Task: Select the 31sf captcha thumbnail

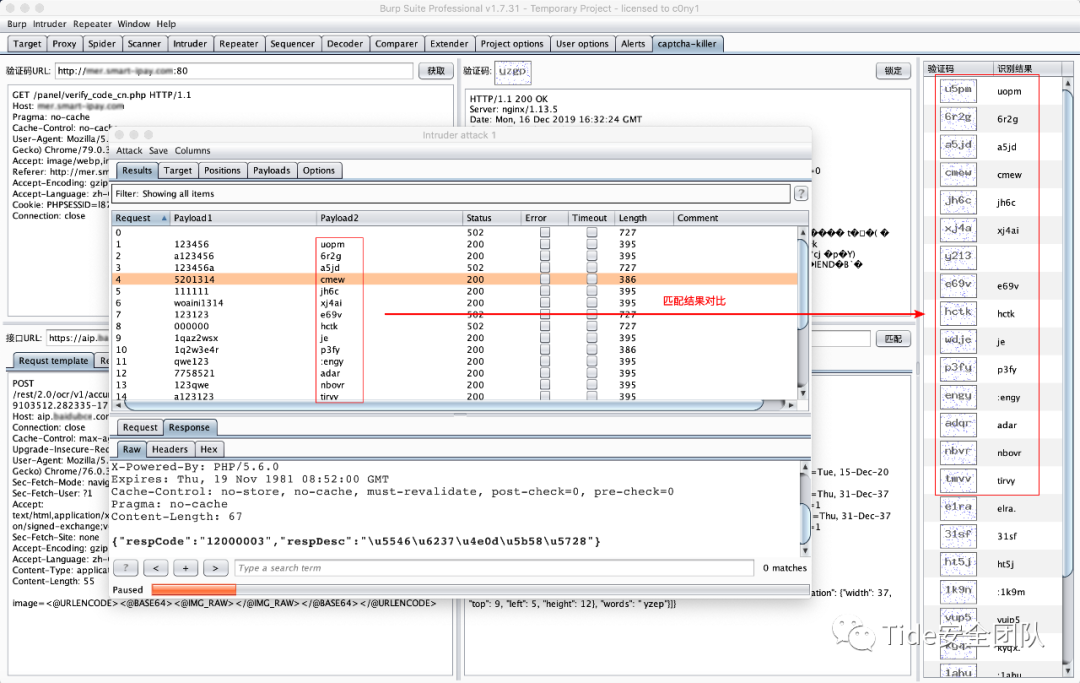Action: point(958,535)
